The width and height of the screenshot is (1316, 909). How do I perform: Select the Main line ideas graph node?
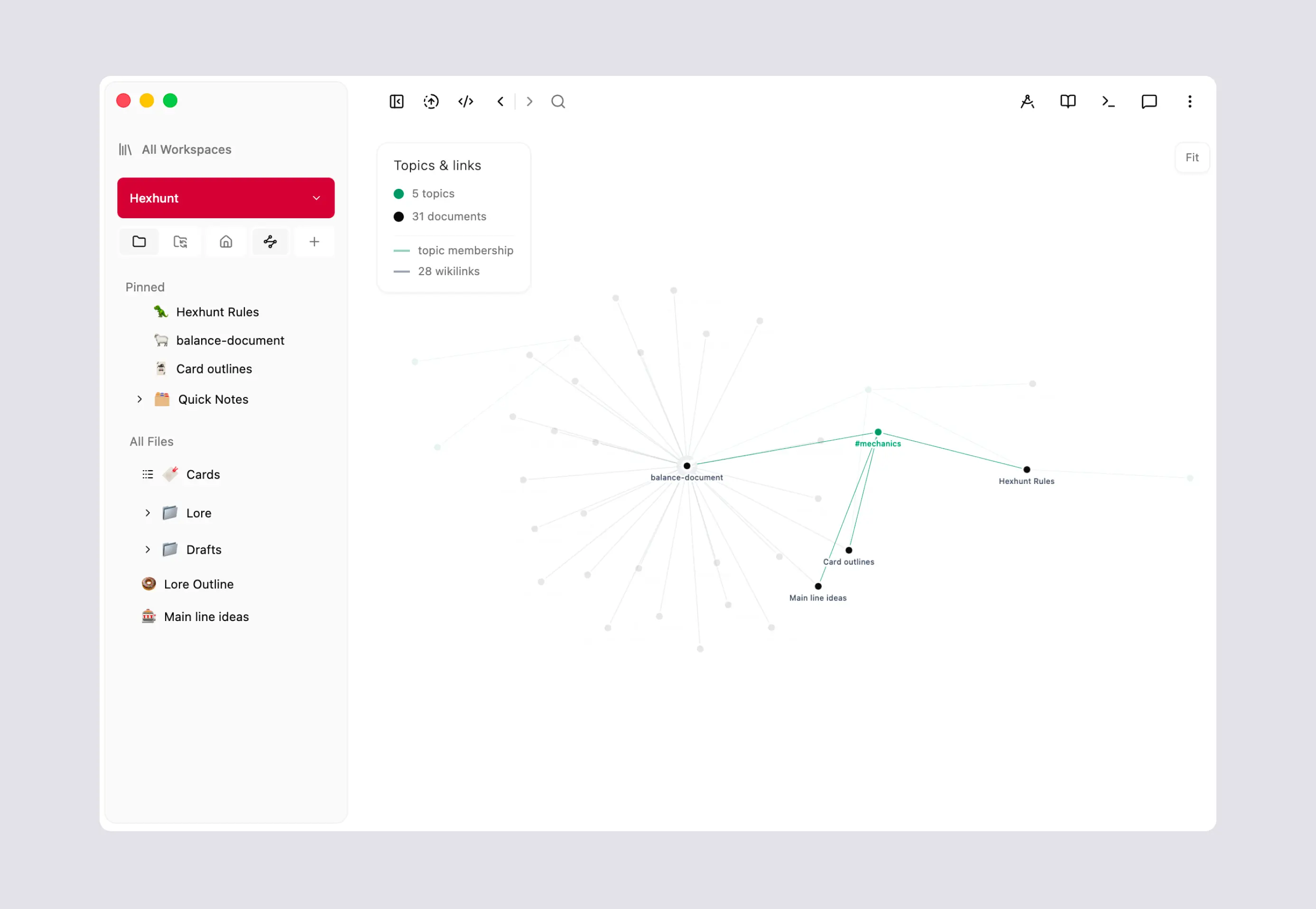818,586
